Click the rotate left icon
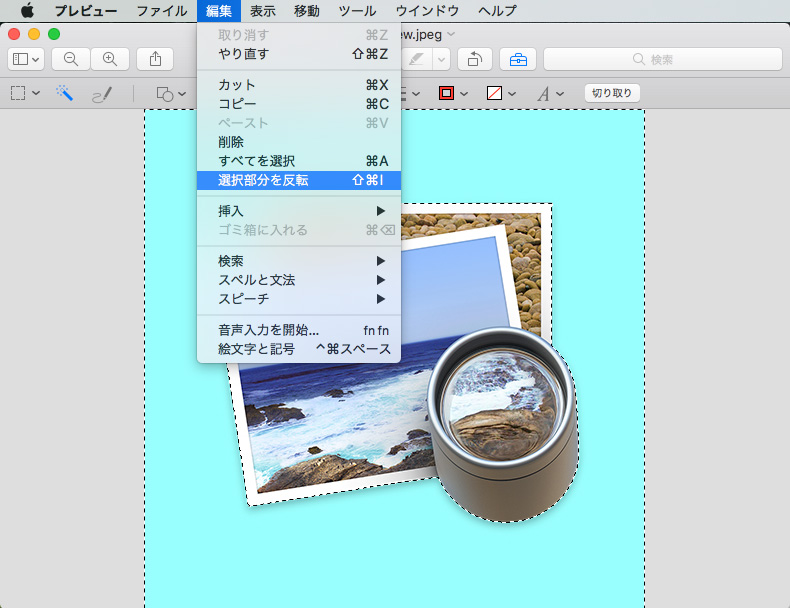The height and width of the screenshot is (608, 790). 475,59
